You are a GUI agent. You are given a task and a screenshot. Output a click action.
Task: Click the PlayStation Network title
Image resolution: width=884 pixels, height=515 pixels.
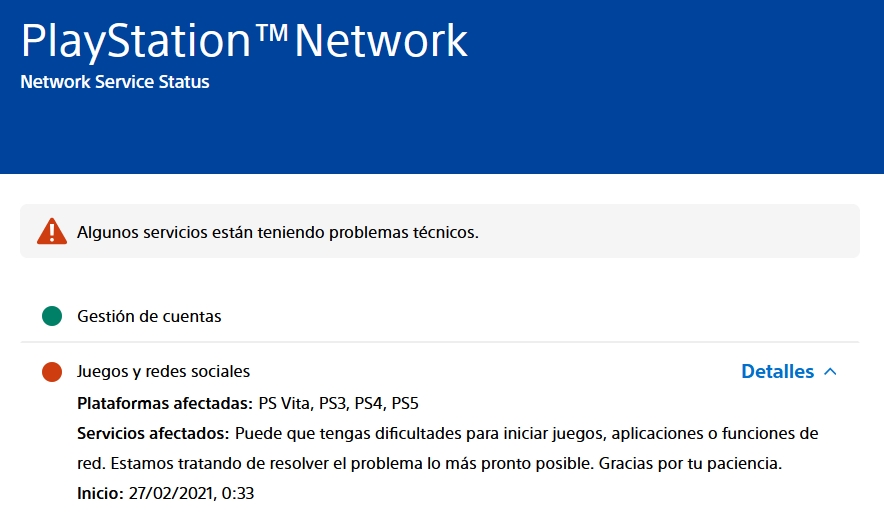244,42
